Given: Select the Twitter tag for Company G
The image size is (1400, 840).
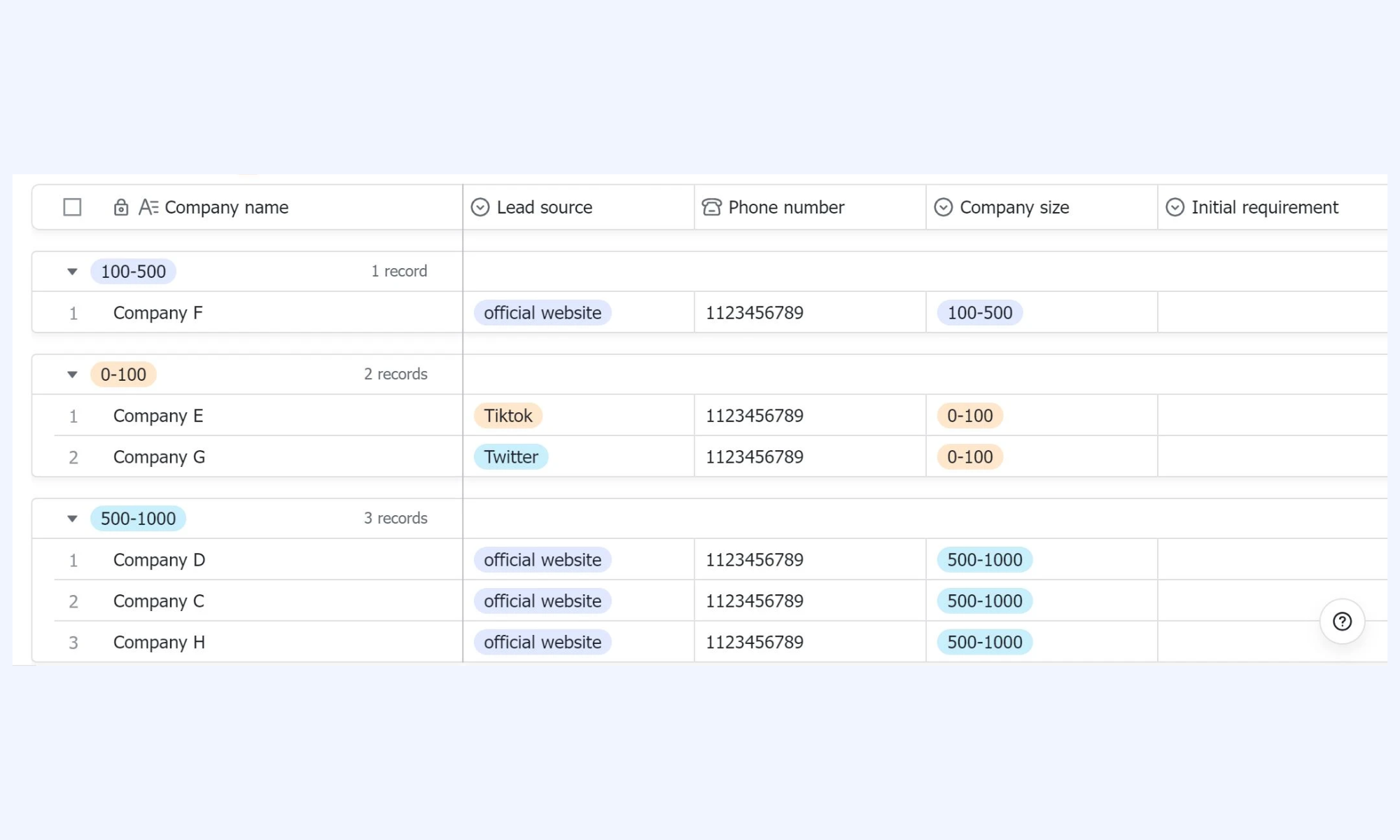Looking at the screenshot, I should [511, 457].
